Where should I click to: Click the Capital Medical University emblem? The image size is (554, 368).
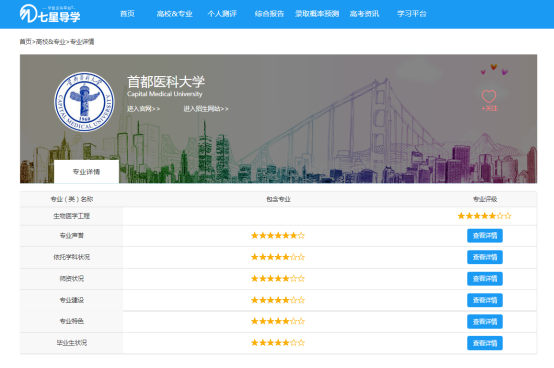point(84,102)
